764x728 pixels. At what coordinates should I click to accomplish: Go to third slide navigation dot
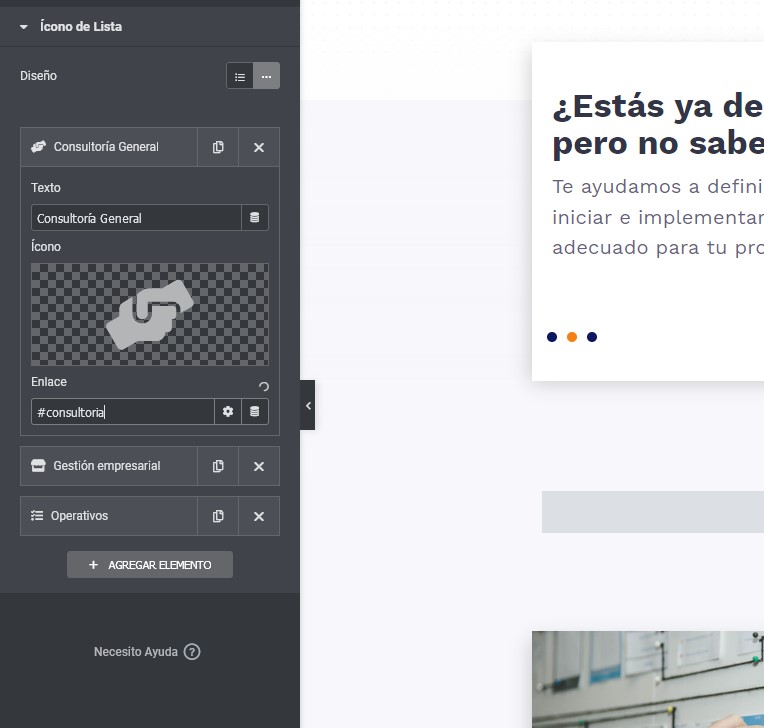(x=592, y=337)
